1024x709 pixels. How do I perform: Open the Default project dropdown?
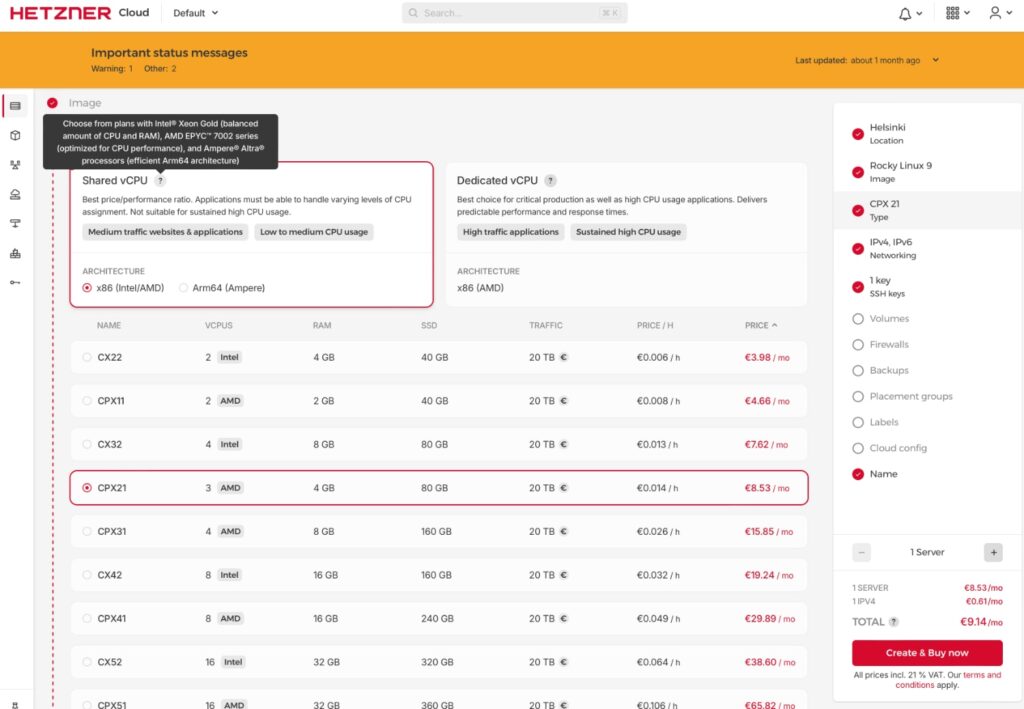point(194,13)
